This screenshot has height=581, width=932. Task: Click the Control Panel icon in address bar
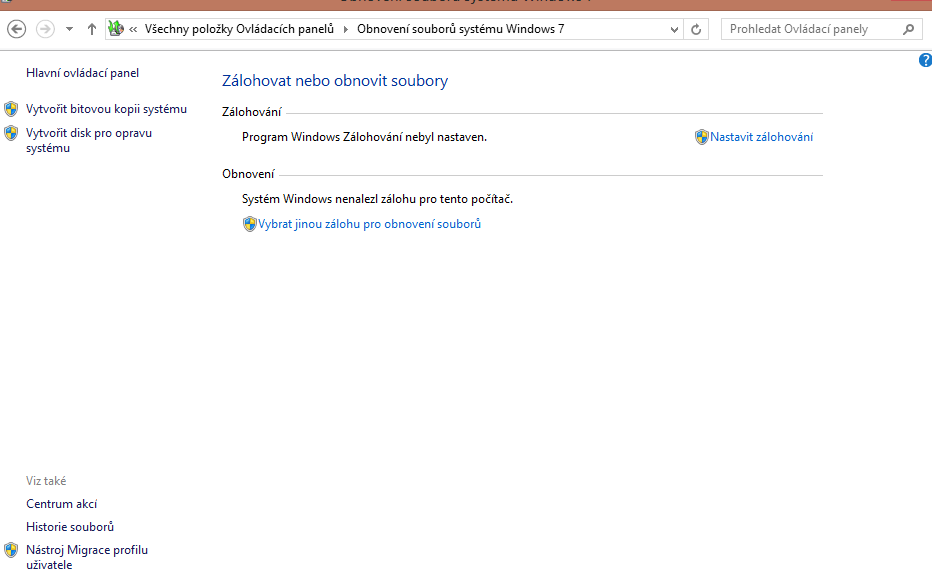116,29
